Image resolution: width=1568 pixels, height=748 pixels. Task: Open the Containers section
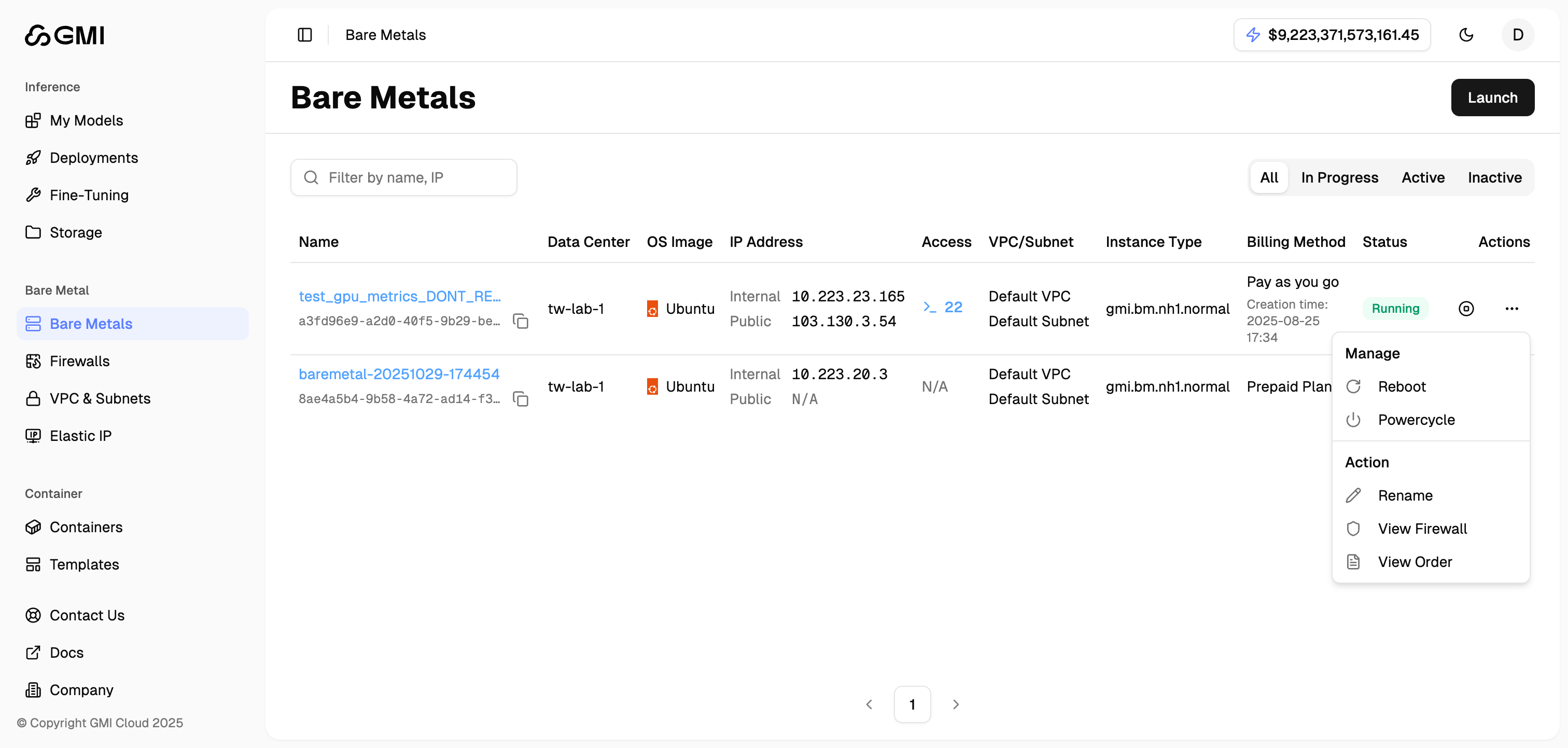(86, 527)
